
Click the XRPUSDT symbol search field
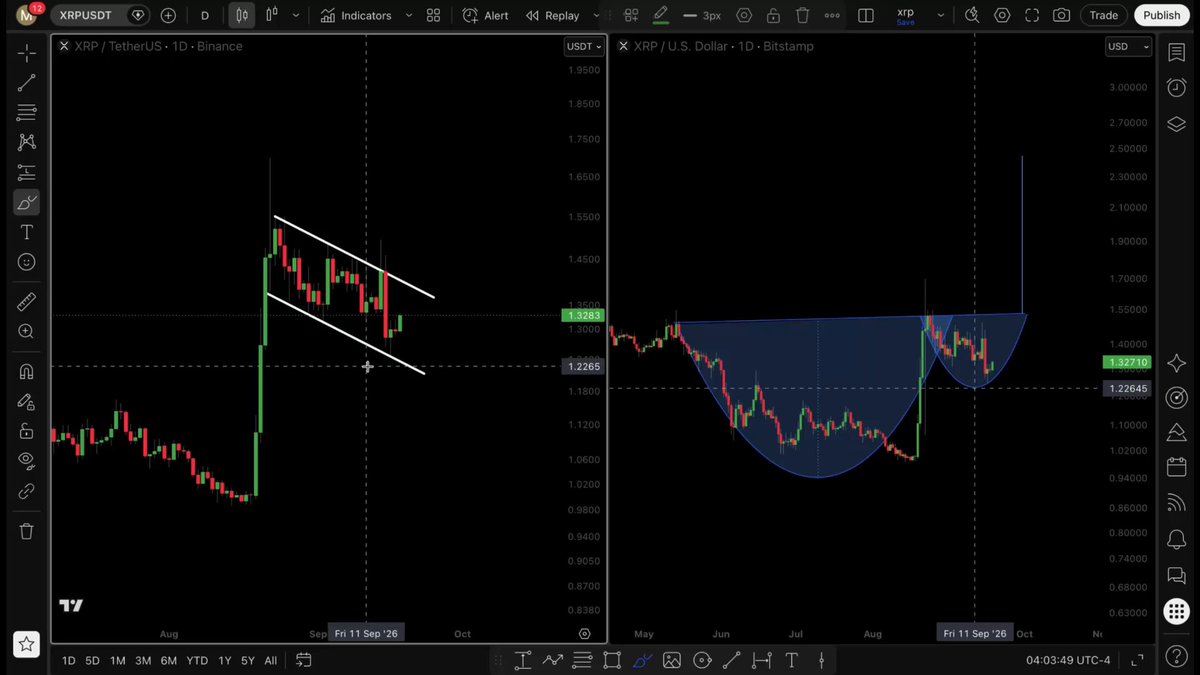(x=86, y=15)
